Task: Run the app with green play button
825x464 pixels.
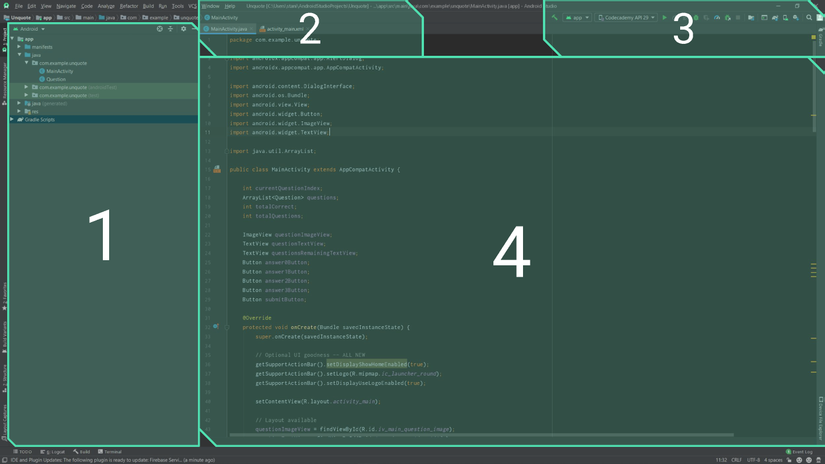Action: 665,17
